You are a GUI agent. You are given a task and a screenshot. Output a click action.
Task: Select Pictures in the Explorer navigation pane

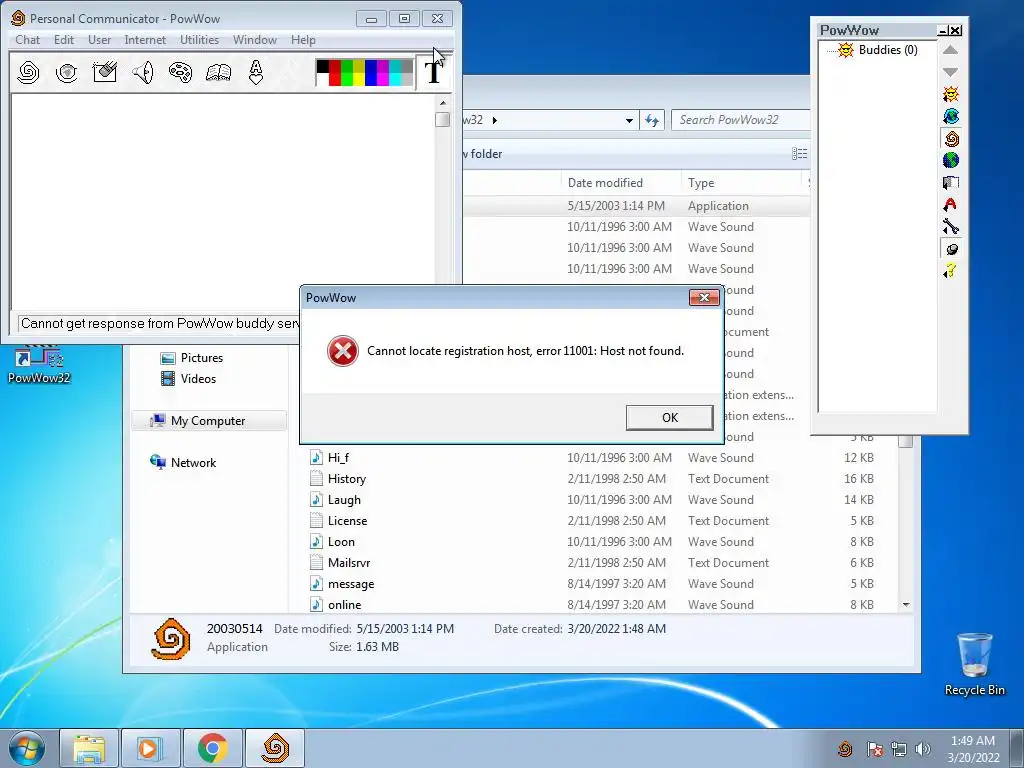[192, 358]
